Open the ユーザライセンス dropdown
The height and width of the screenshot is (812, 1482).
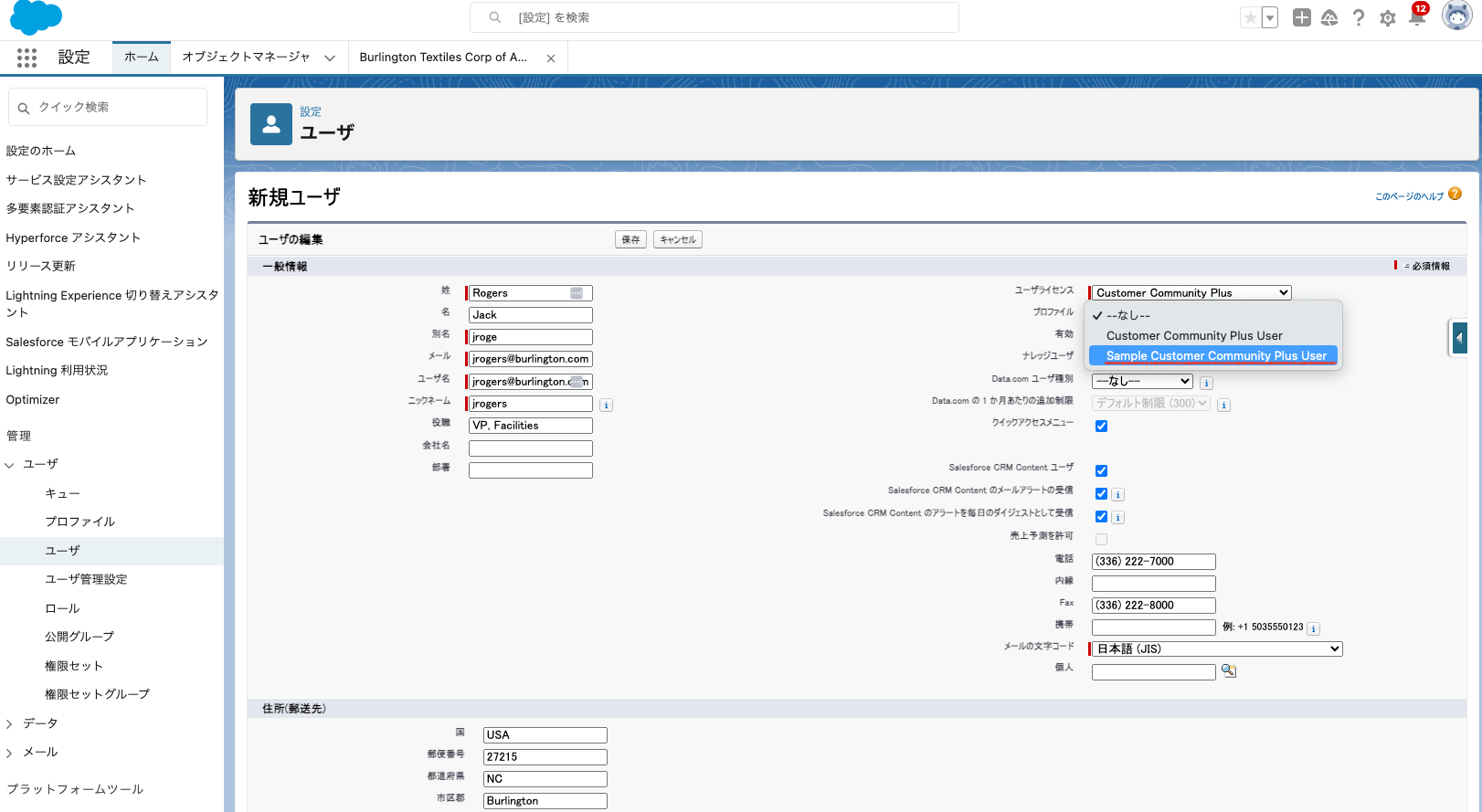(1191, 292)
